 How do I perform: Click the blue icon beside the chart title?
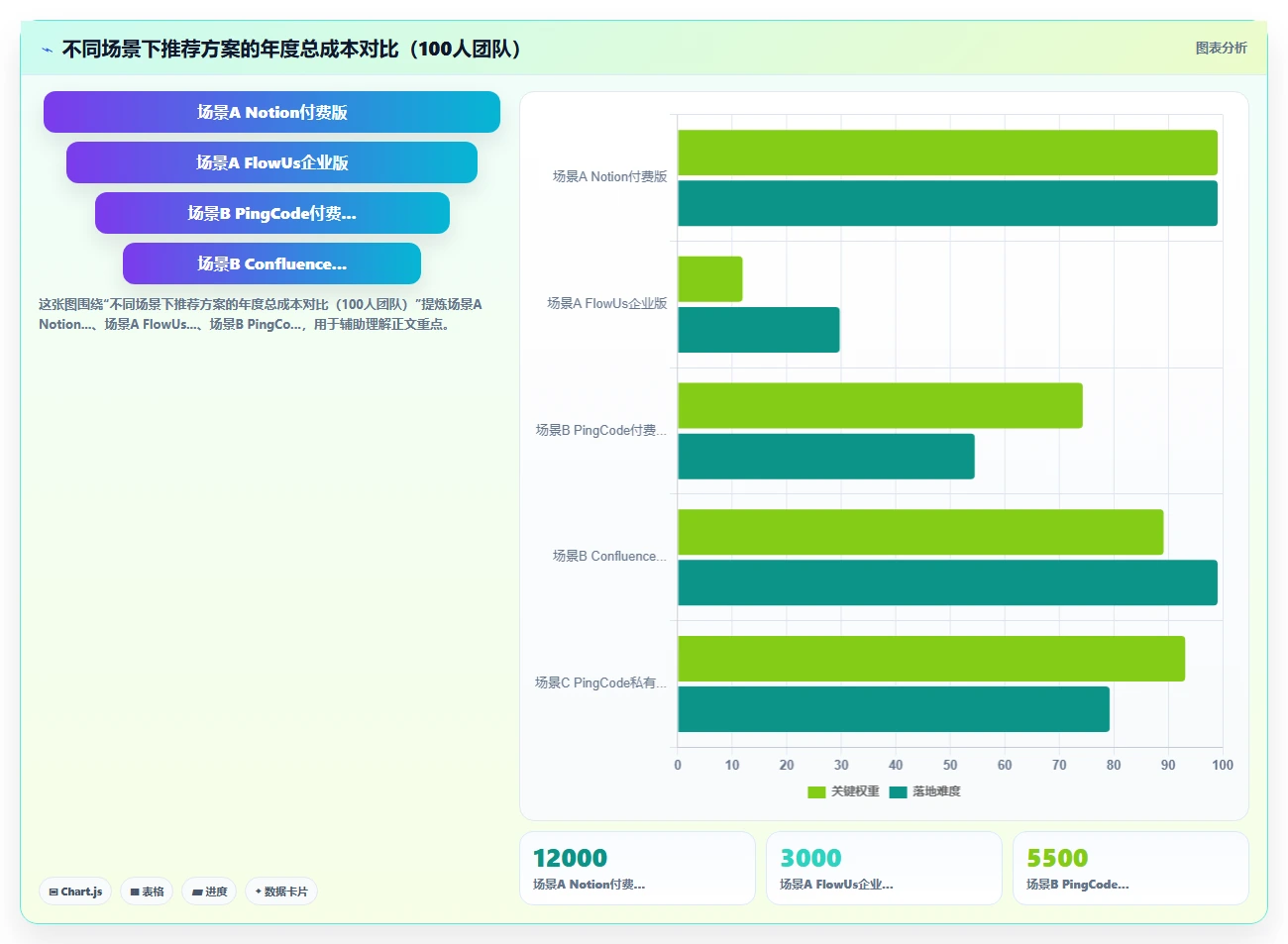point(47,50)
